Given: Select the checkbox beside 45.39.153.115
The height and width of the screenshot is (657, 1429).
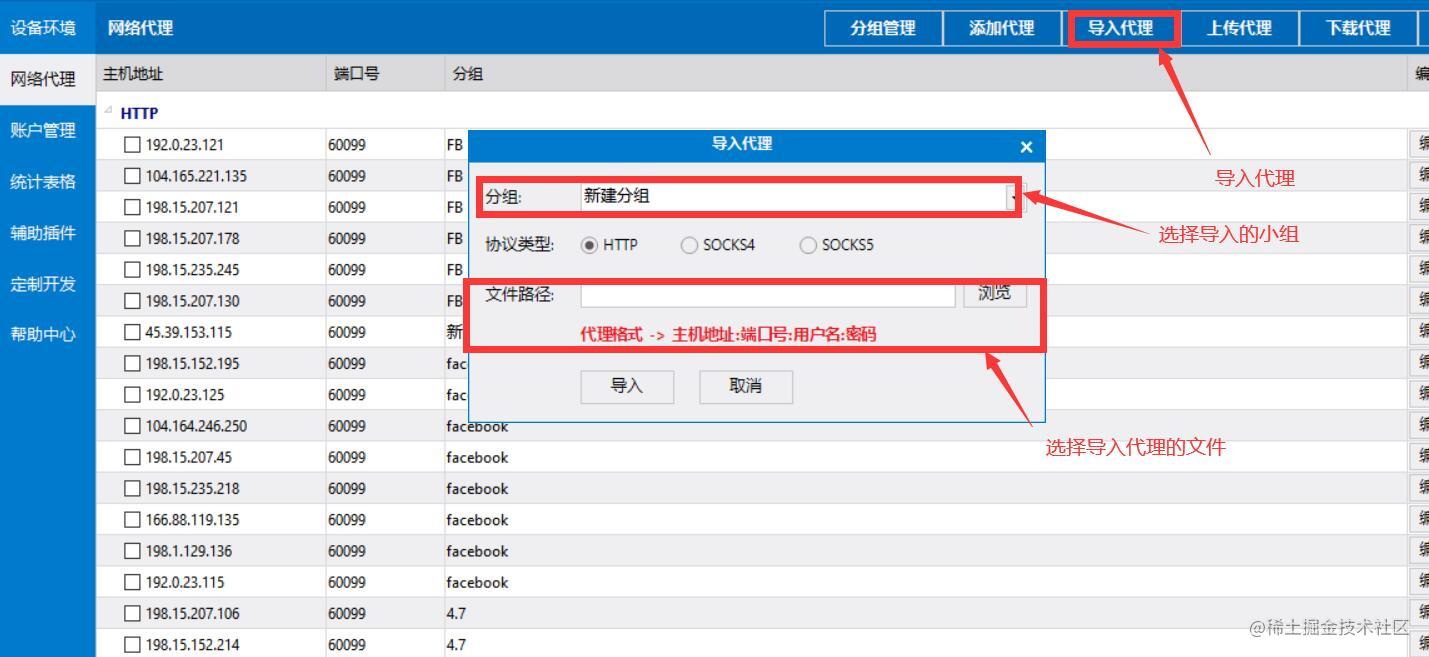Looking at the screenshot, I should coord(132,332).
